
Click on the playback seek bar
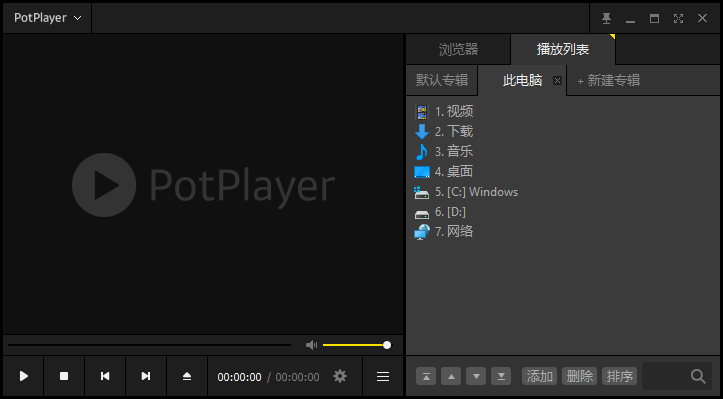click(149, 345)
